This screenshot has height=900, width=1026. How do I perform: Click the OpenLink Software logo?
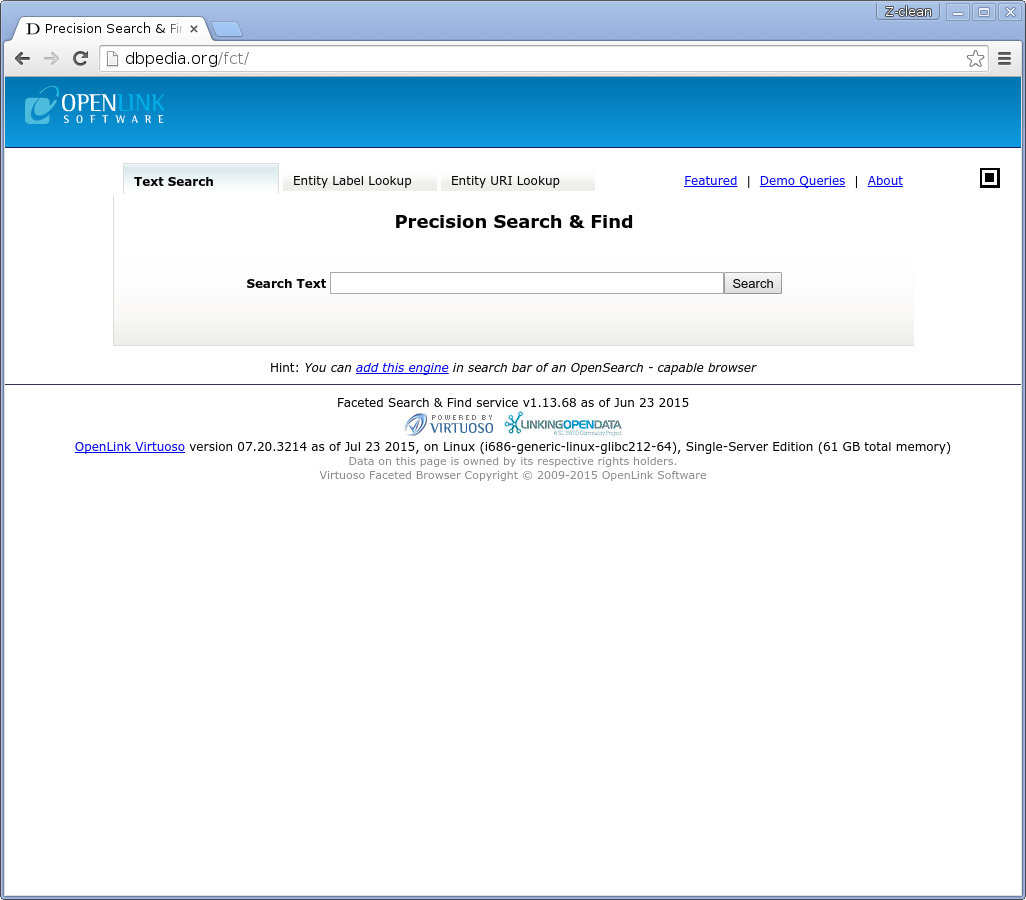pos(95,106)
